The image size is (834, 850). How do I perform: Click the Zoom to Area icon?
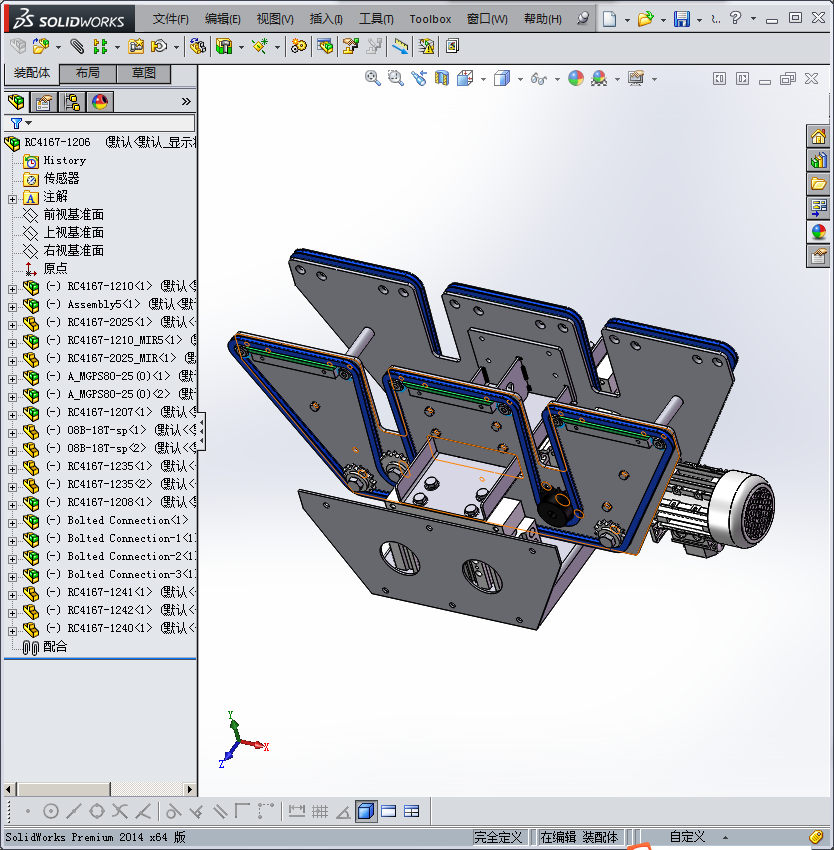click(396, 79)
